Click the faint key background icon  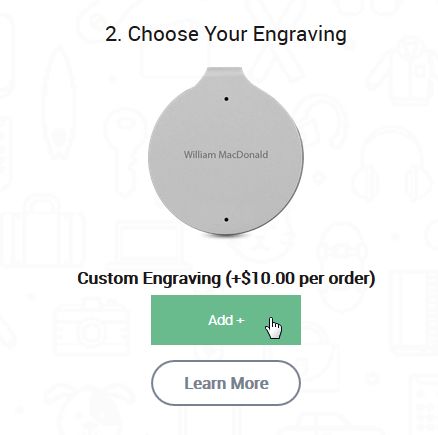pyautogui.click(x=123, y=150)
